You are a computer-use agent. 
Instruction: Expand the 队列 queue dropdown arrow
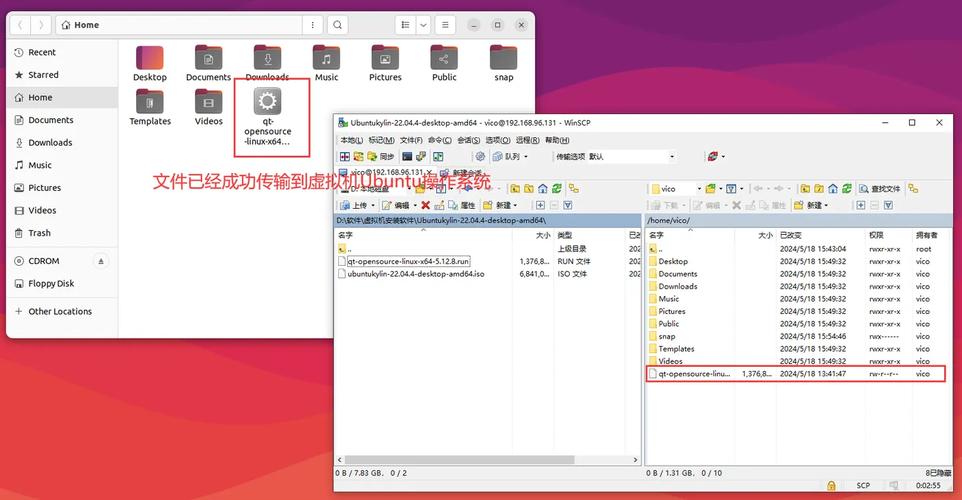[x=526, y=156]
